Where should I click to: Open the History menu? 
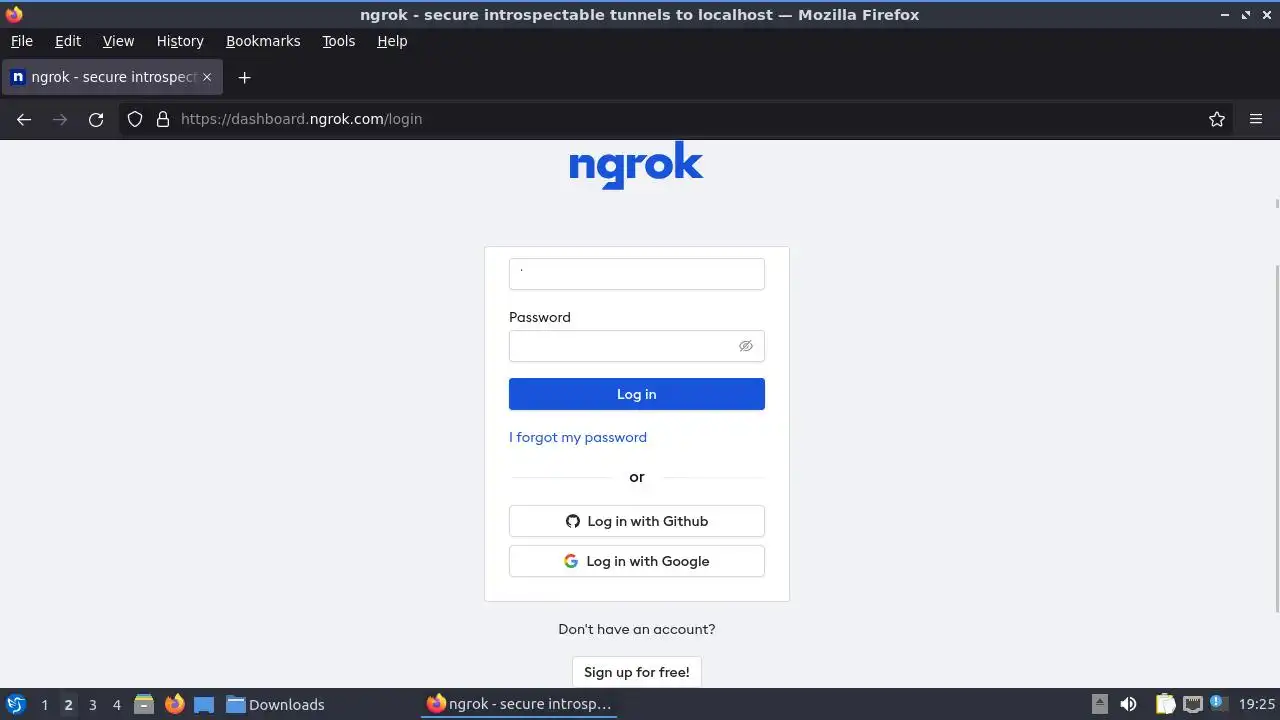(180, 41)
